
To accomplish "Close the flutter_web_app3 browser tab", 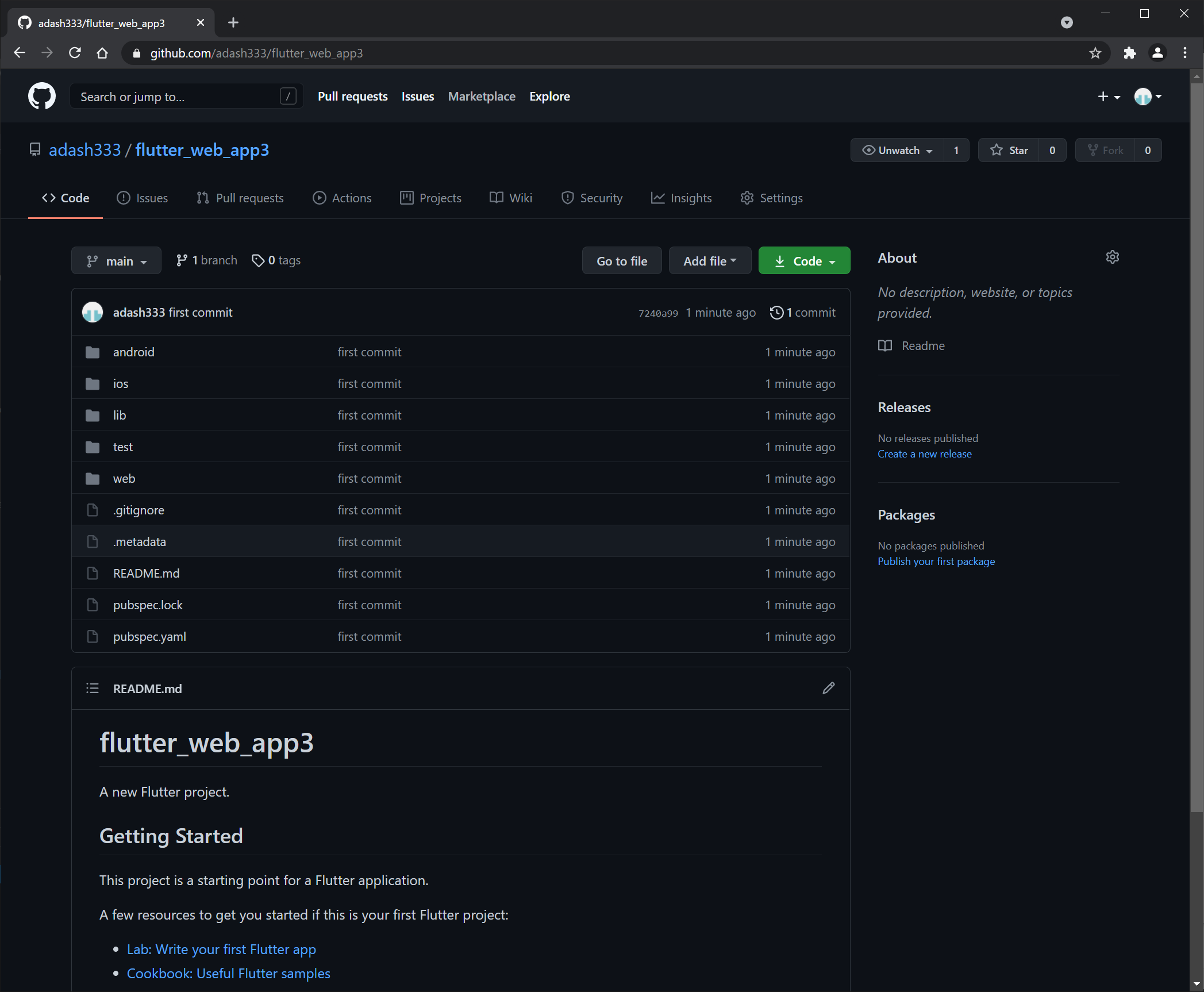I will [201, 22].
